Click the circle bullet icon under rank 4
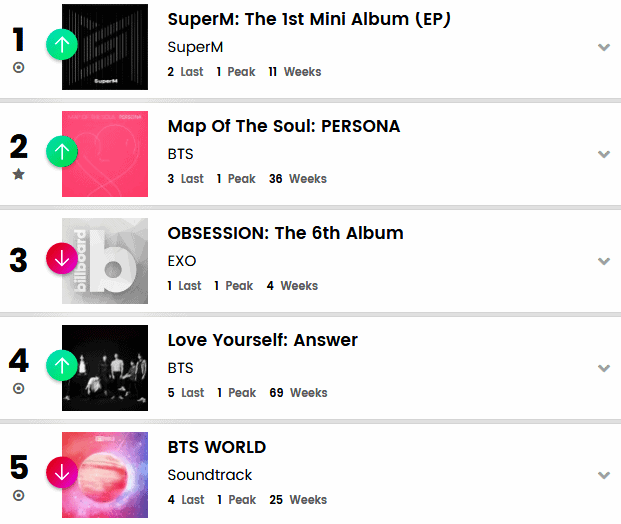 click(19, 388)
